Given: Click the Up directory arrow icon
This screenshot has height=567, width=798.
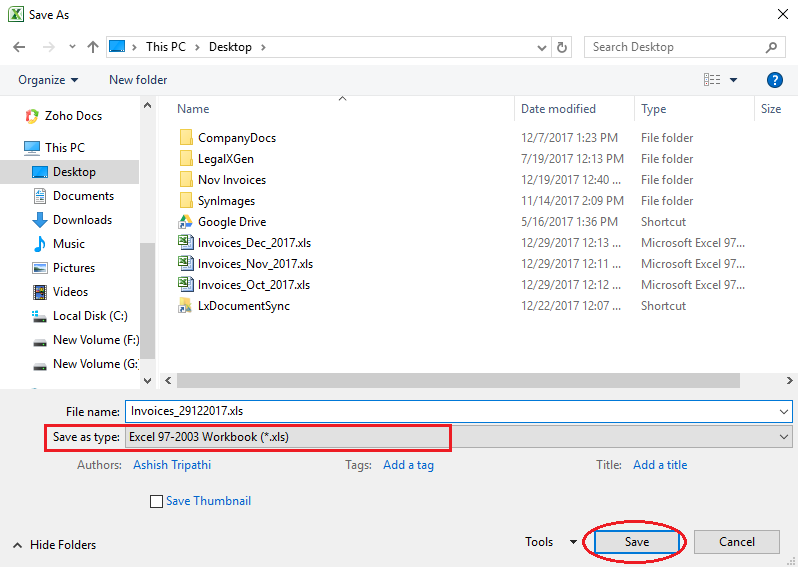Looking at the screenshot, I should (93, 47).
